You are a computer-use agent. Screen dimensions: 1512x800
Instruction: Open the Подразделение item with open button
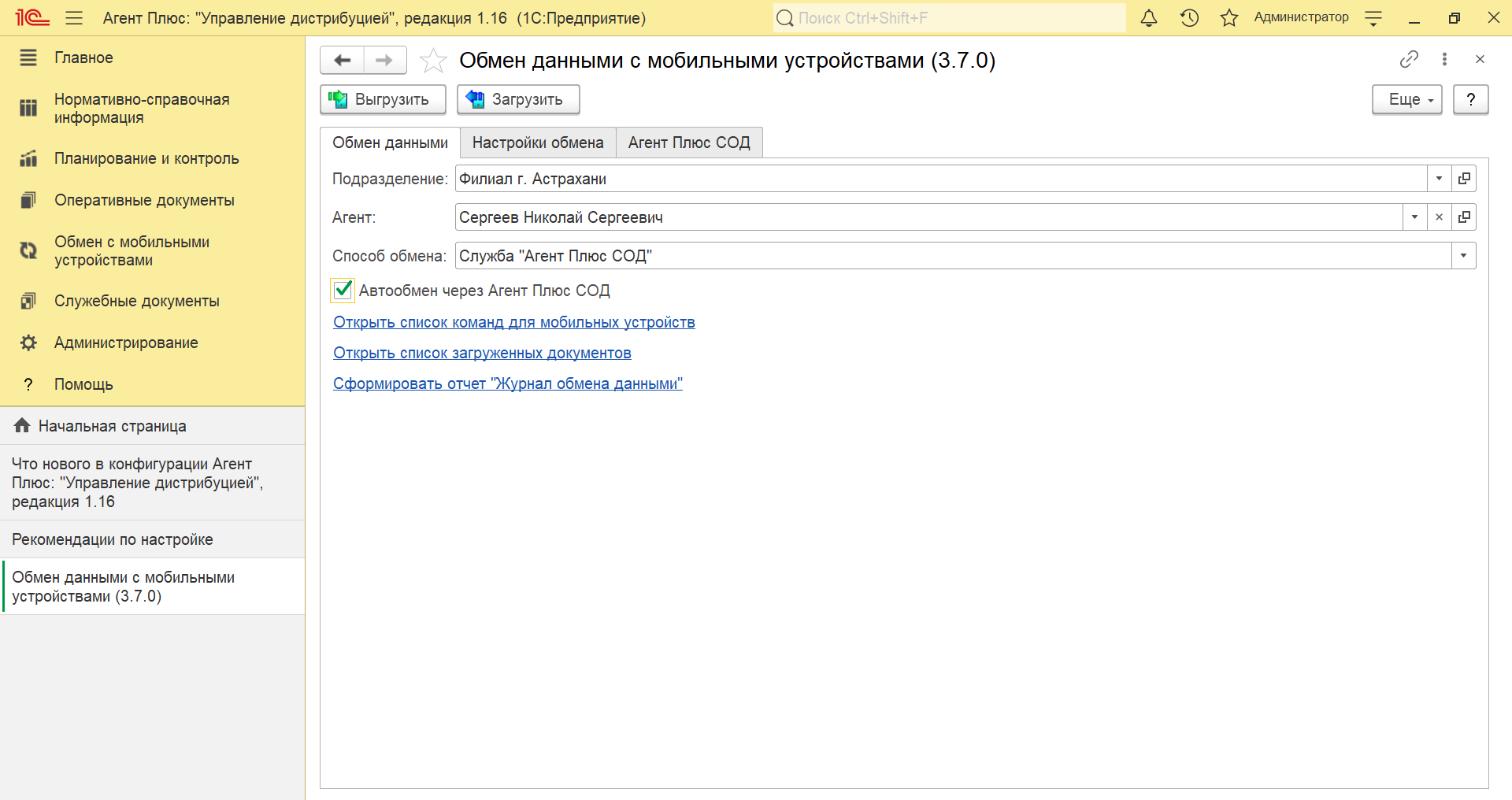coord(1464,179)
